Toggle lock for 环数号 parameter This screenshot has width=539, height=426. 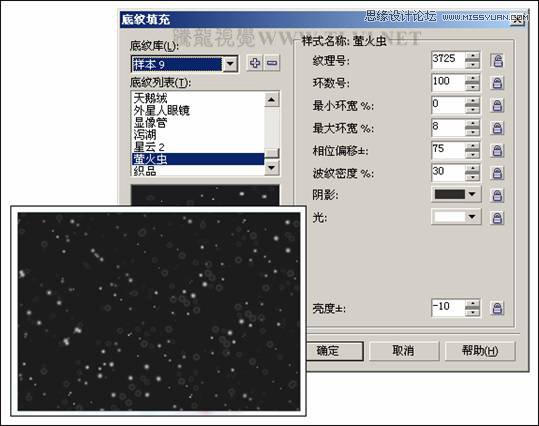coord(497,83)
